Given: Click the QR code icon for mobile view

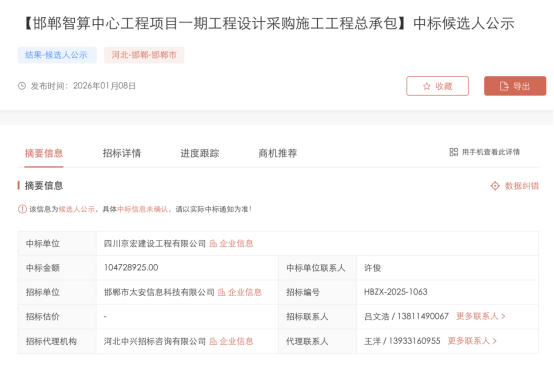Looking at the screenshot, I should point(454,152).
